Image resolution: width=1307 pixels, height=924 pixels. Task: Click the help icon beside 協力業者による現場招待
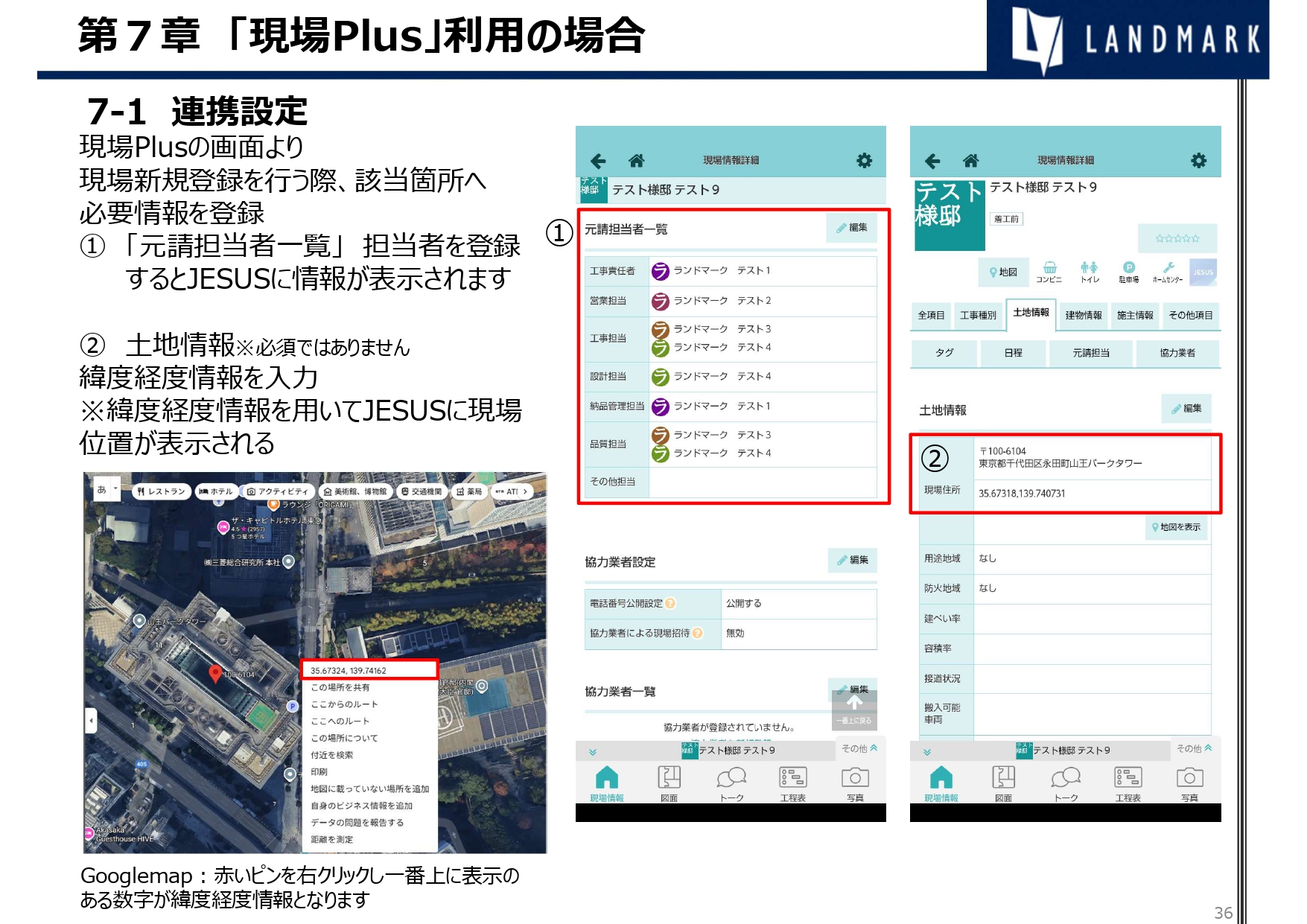(x=698, y=634)
